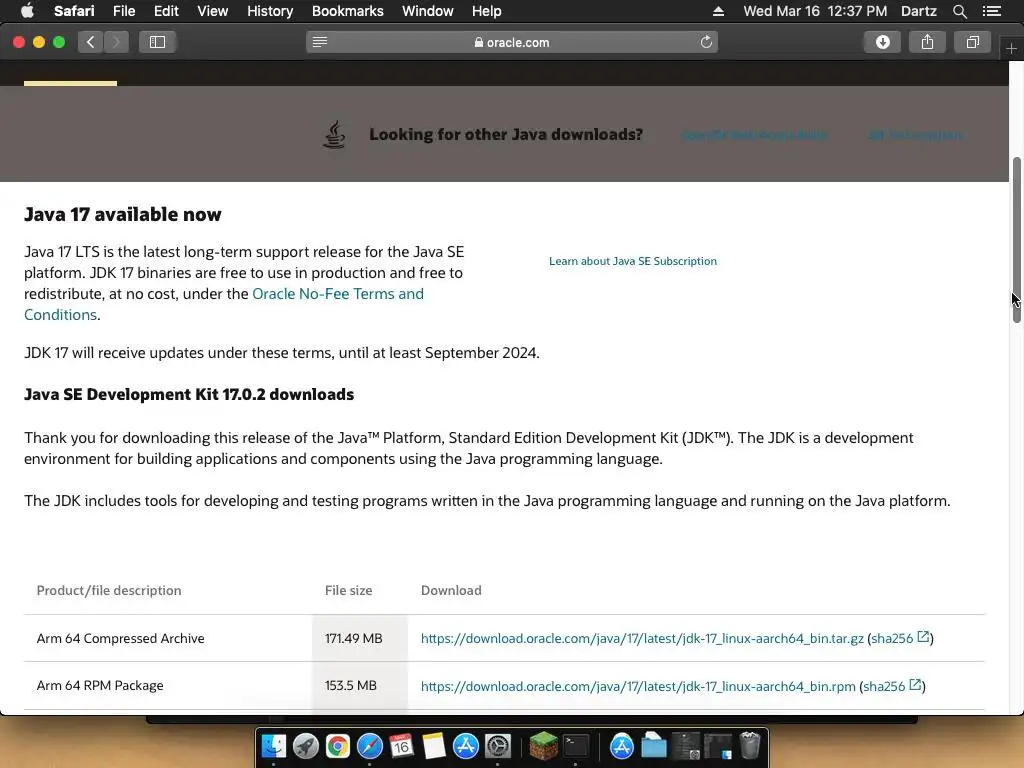
Task: Click the Arm 64 RPM Package label
Action: tap(100, 686)
